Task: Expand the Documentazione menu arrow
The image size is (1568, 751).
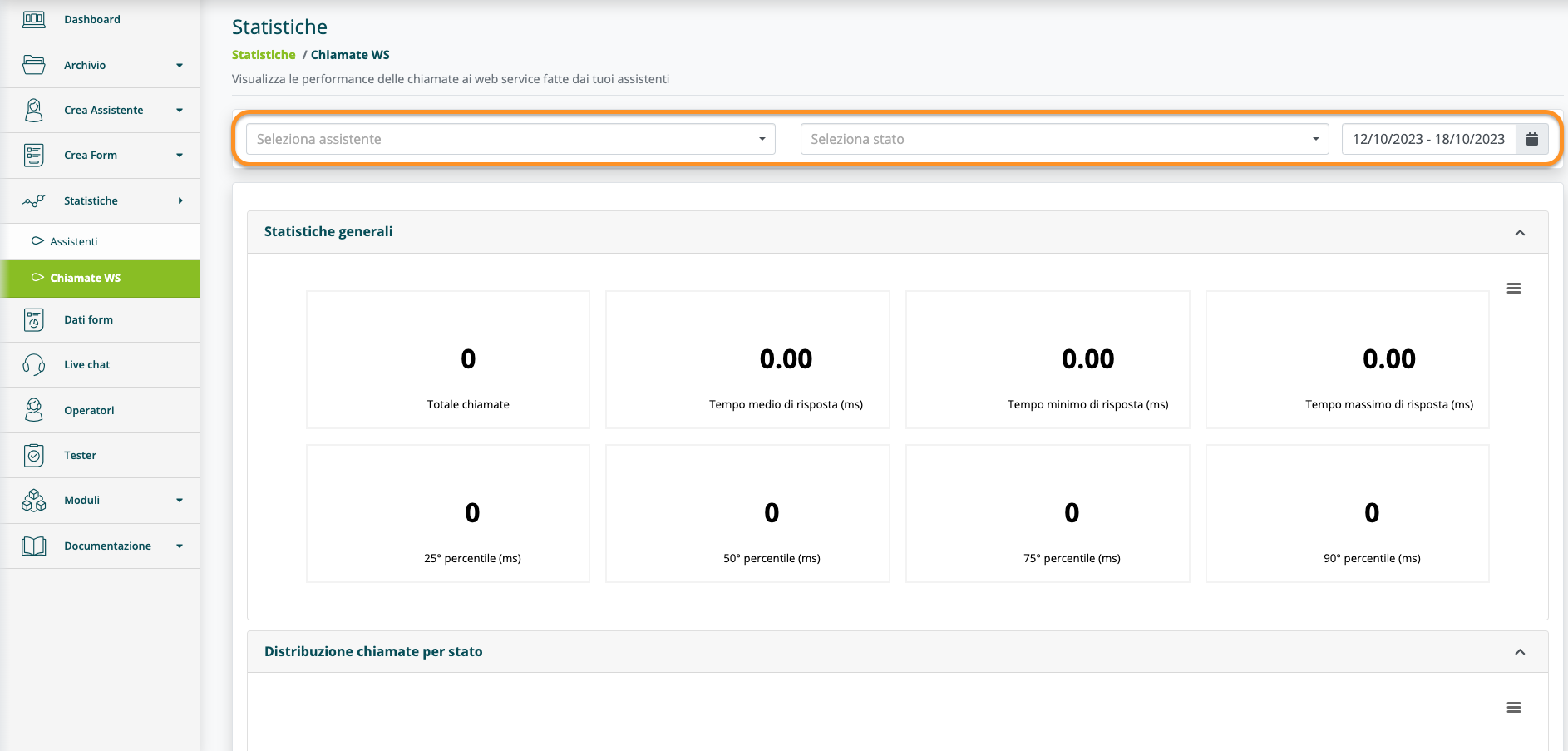Action: (x=180, y=546)
